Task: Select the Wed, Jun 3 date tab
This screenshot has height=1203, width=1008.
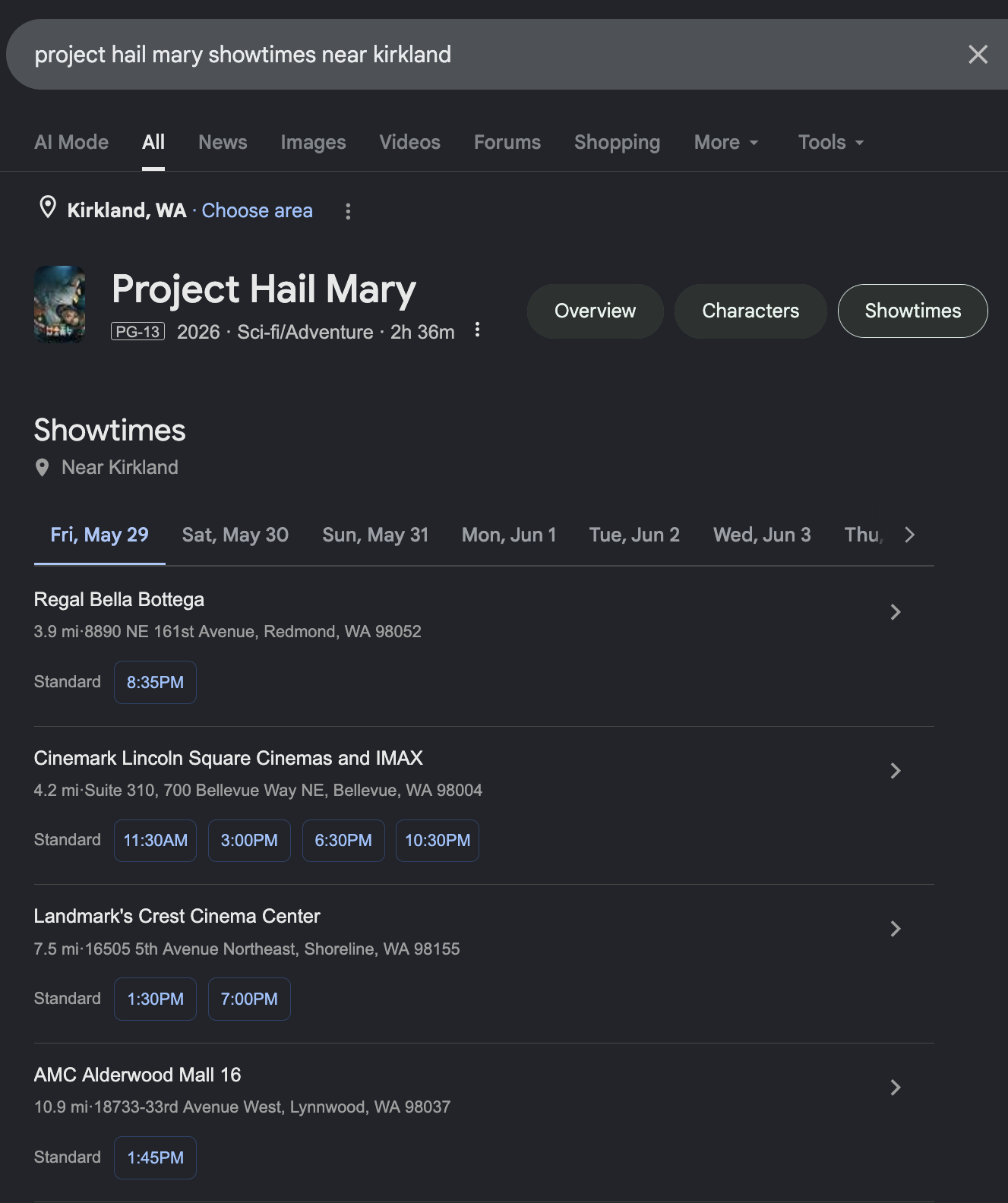Action: tap(762, 535)
